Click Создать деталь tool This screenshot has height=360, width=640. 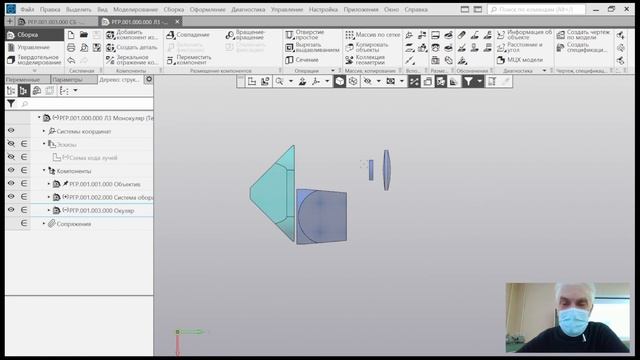[132, 48]
